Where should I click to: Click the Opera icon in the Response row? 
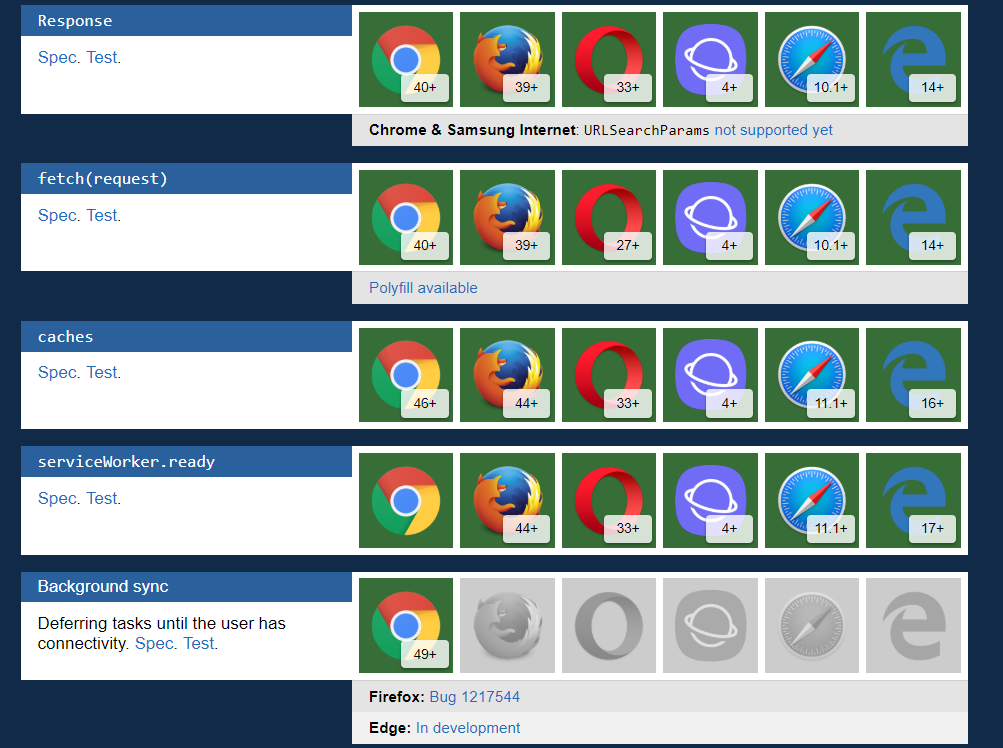609,60
